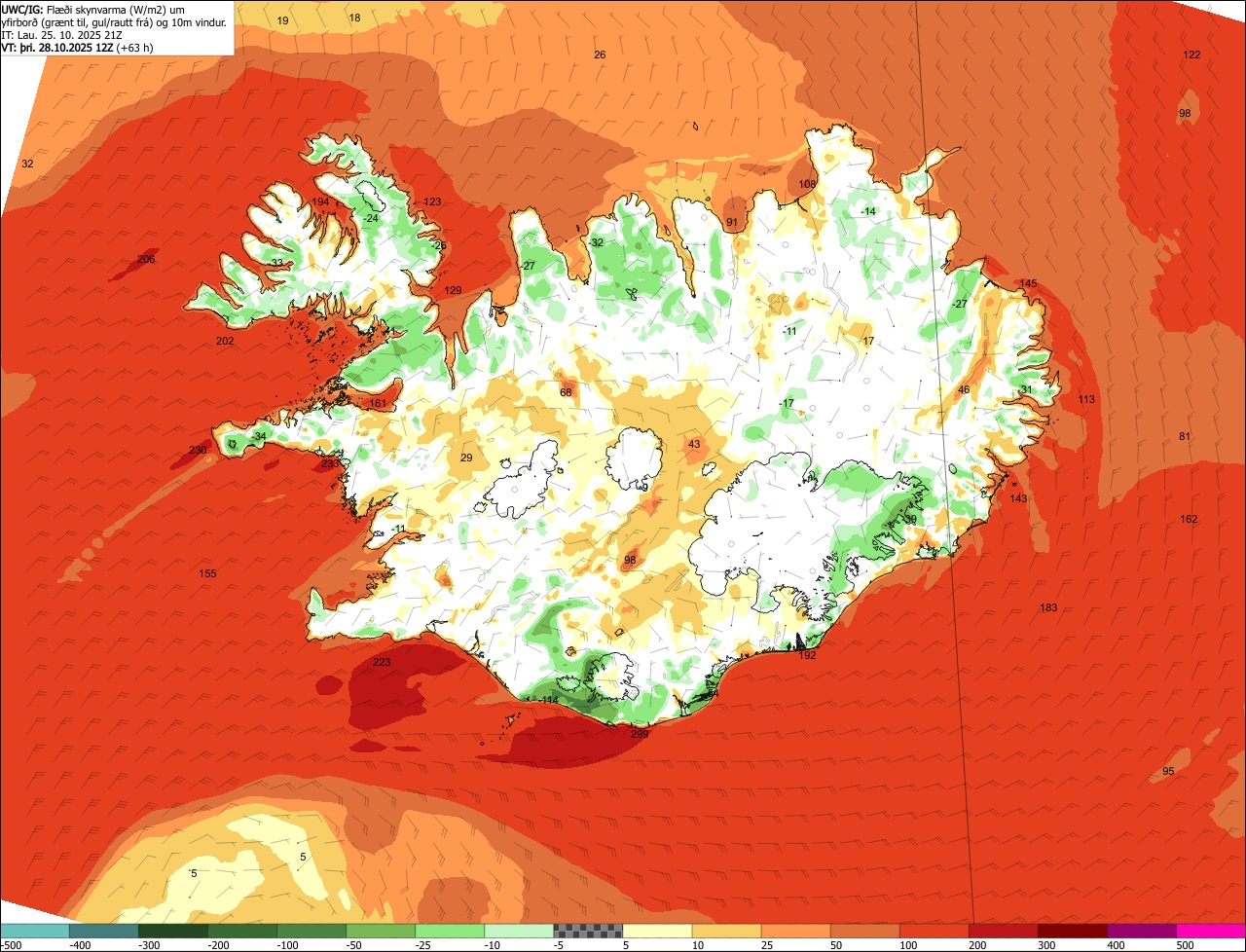Viewport: 1246px width, 952px height.
Task: Click the 192 value on southeast coast
Action: coord(807,655)
